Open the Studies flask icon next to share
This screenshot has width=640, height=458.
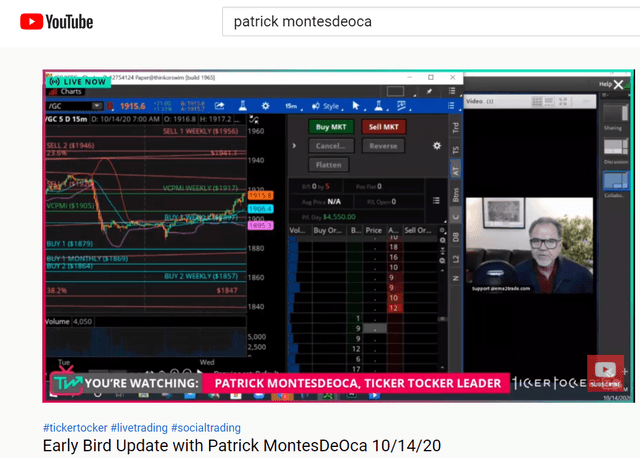tap(242, 106)
